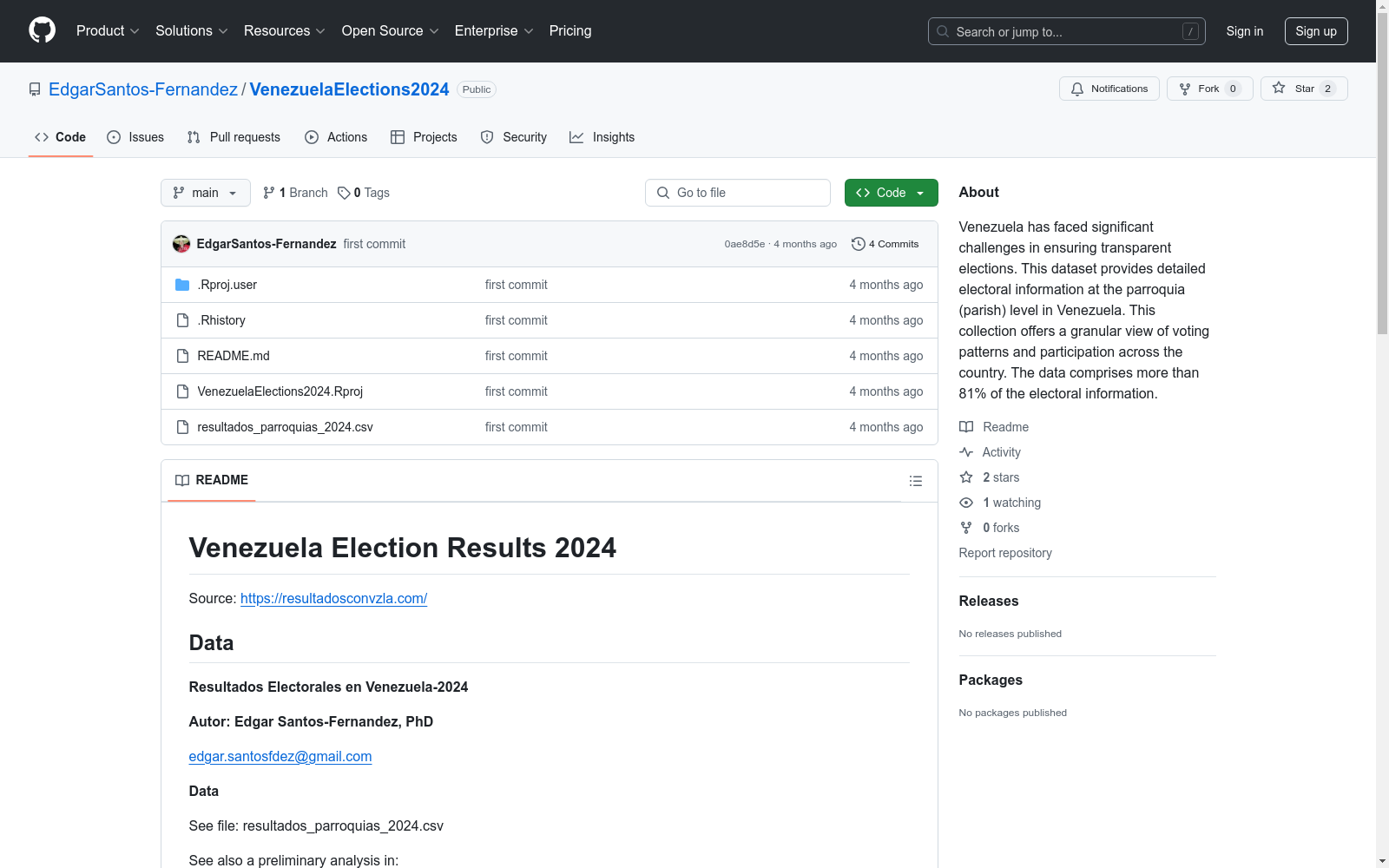The height and width of the screenshot is (868, 1389).
Task: Open the main branch selector dropdown
Action: (206, 193)
